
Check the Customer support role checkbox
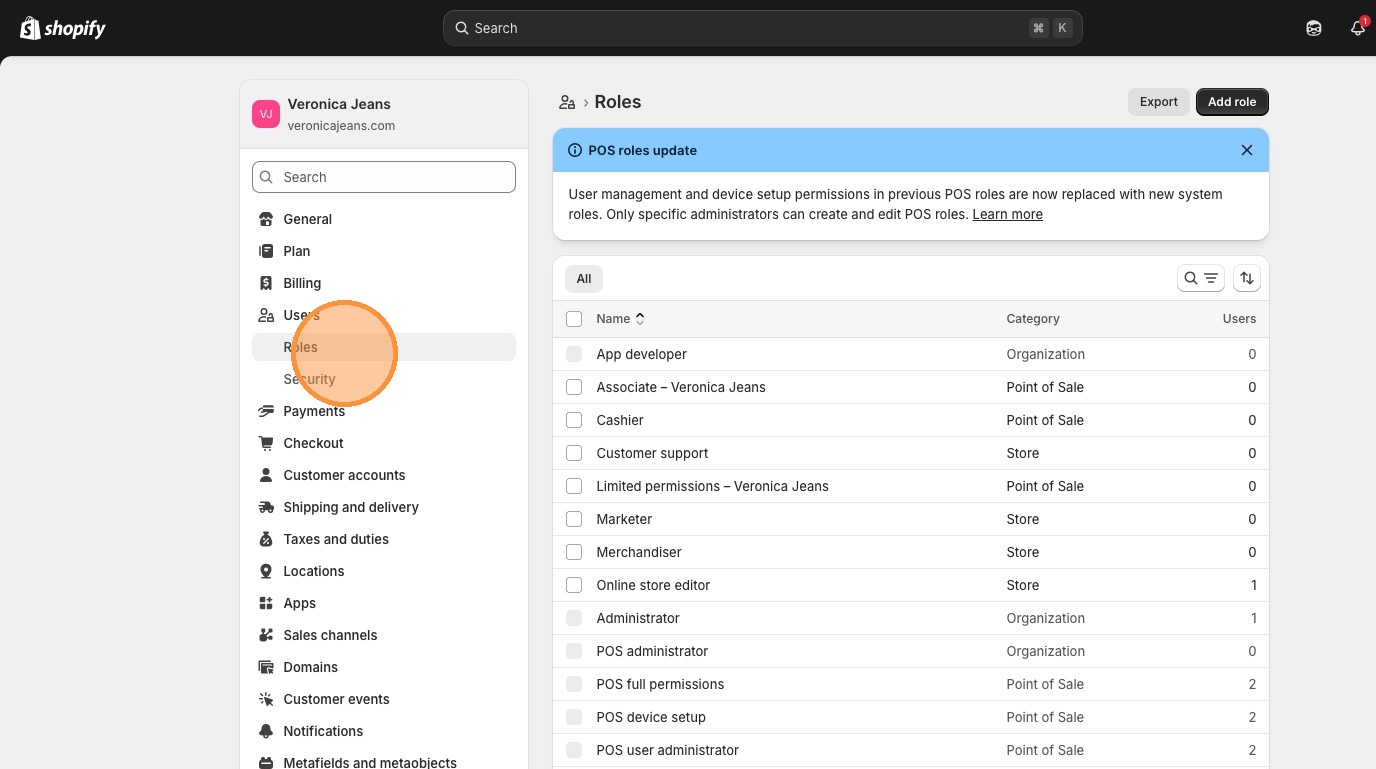pyautogui.click(x=574, y=453)
